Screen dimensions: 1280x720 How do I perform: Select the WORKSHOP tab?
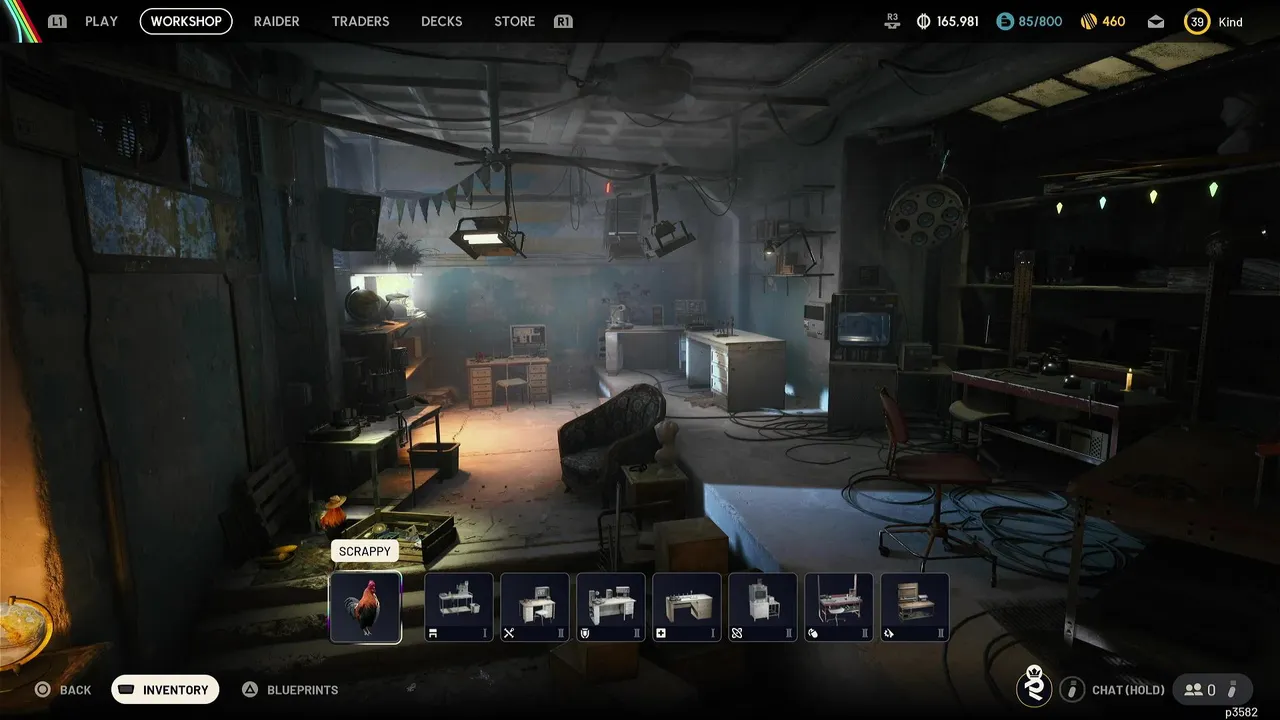point(186,21)
